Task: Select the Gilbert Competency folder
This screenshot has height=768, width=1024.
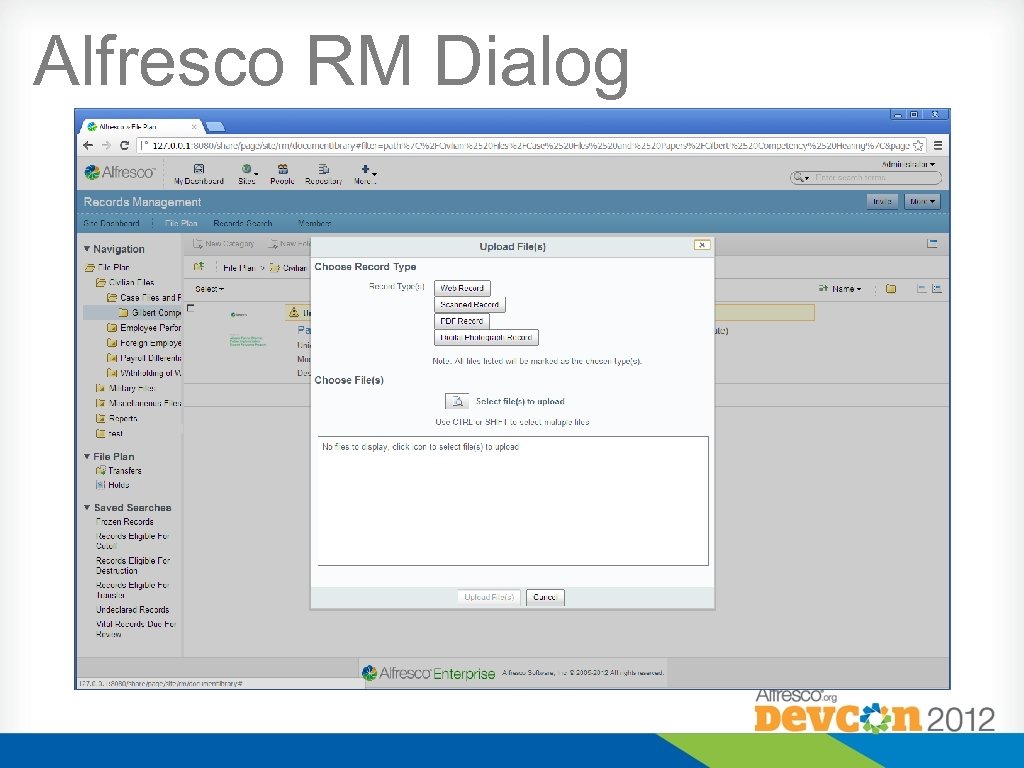Action: [150, 312]
